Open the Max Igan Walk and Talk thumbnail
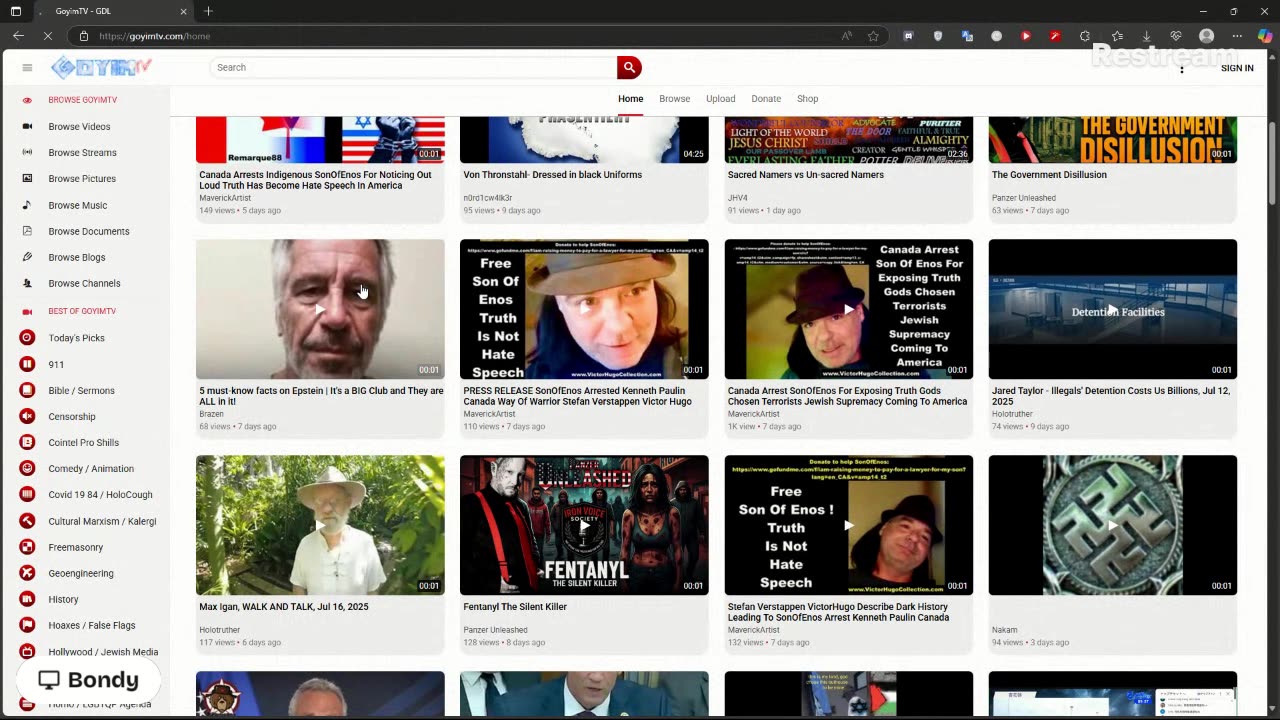This screenshot has height=720, width=1280. (320, 525)
